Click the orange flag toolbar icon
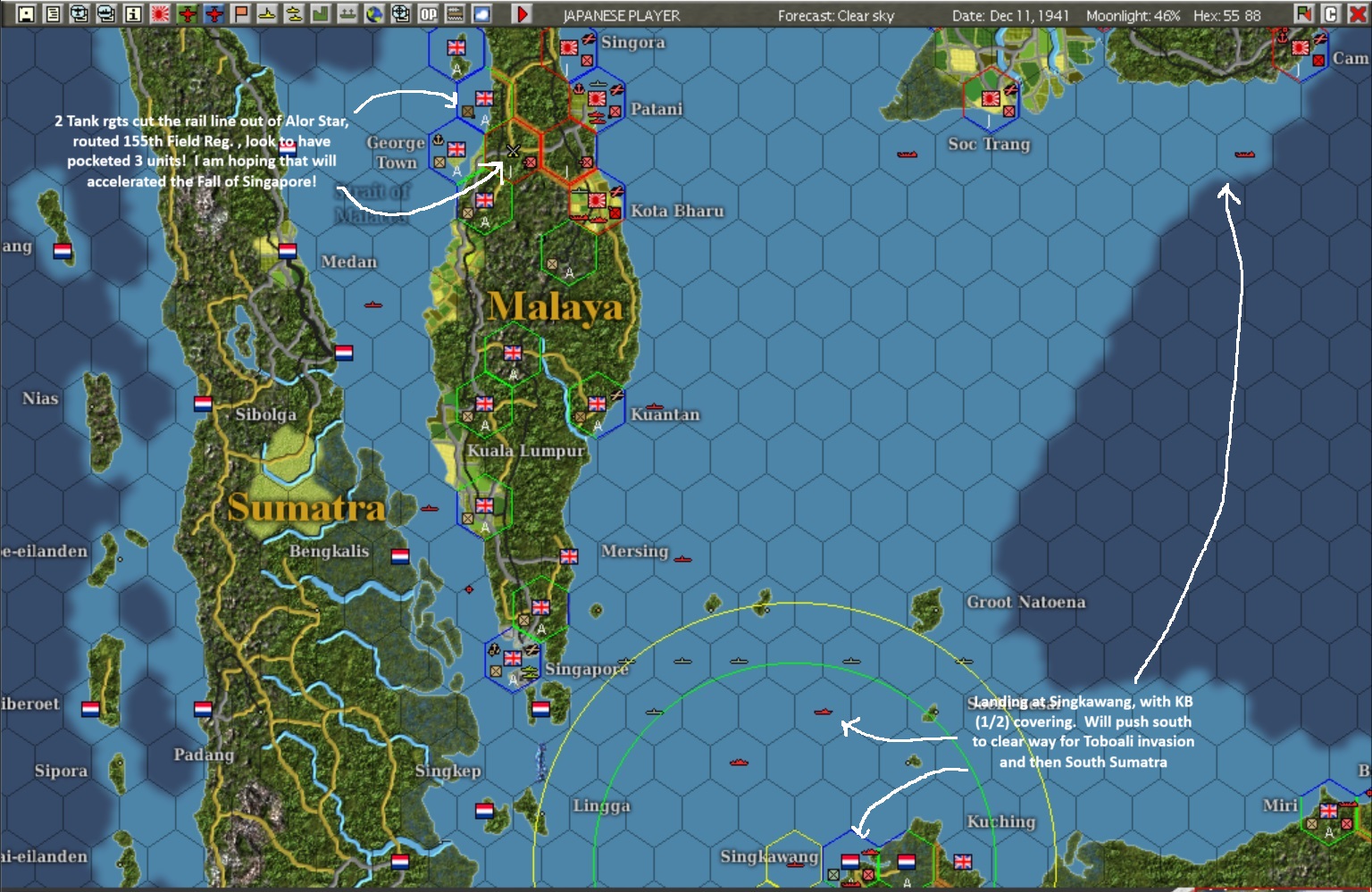1372x892 pixels. 240,13
